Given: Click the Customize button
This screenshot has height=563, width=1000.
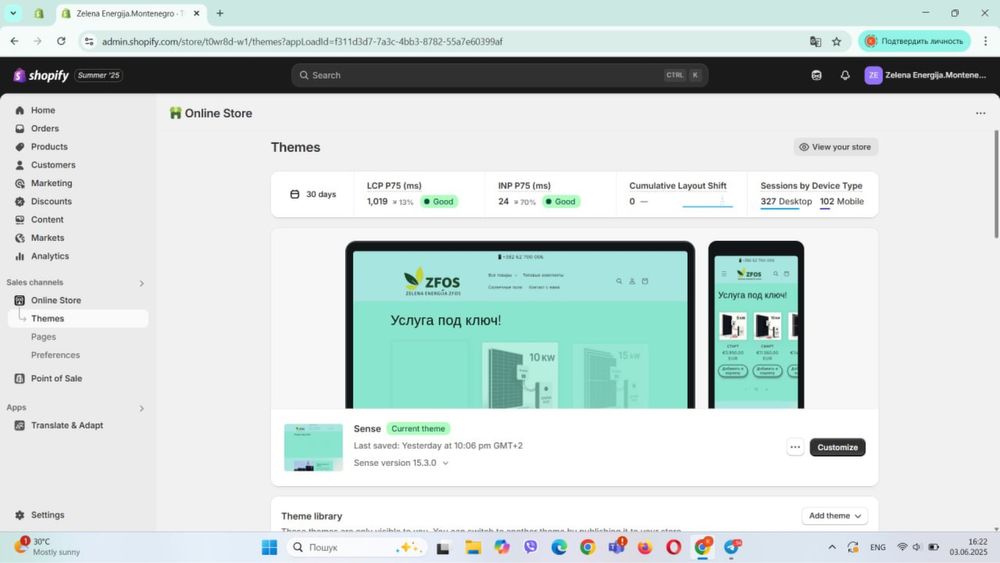Looking at the screenshot, I should click(837, 447).
